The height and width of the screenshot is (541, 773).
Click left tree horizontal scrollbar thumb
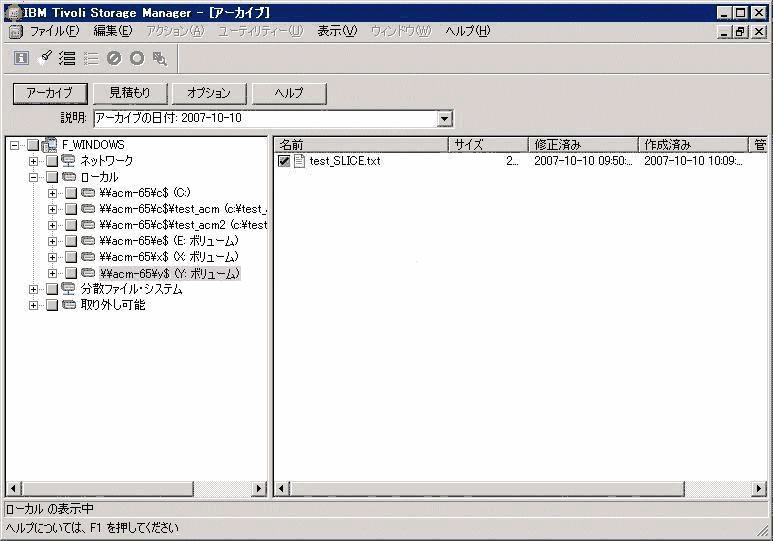(107, 489)
